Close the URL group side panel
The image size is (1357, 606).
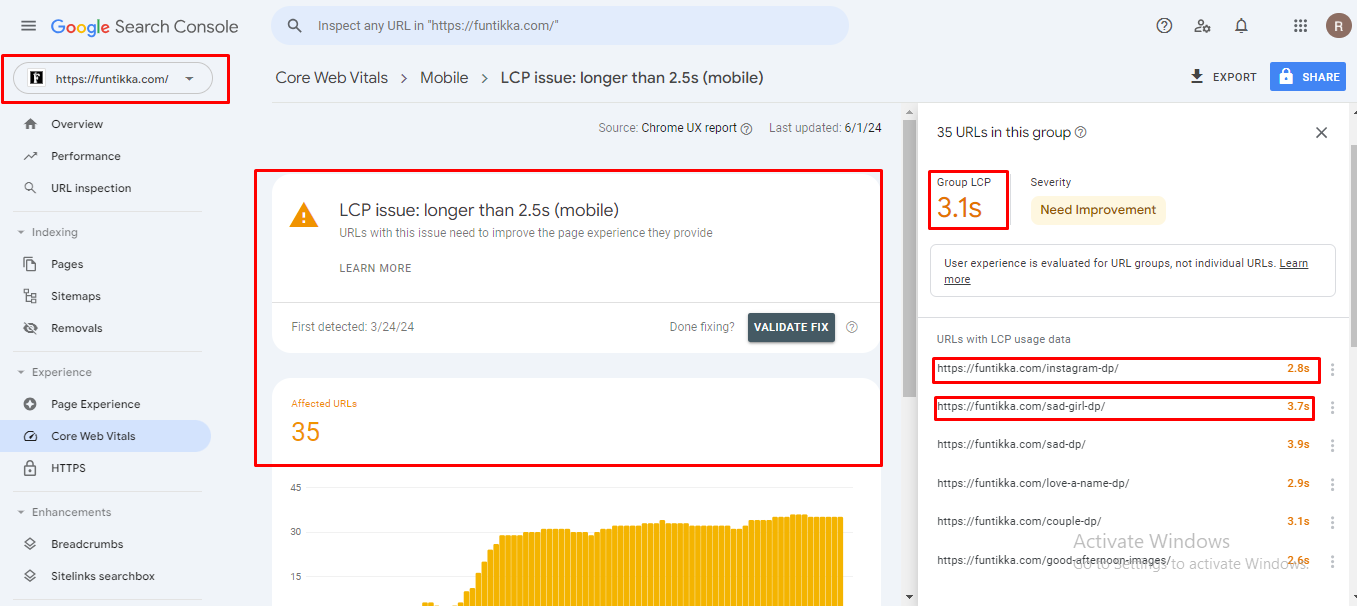pos(1321,132)
